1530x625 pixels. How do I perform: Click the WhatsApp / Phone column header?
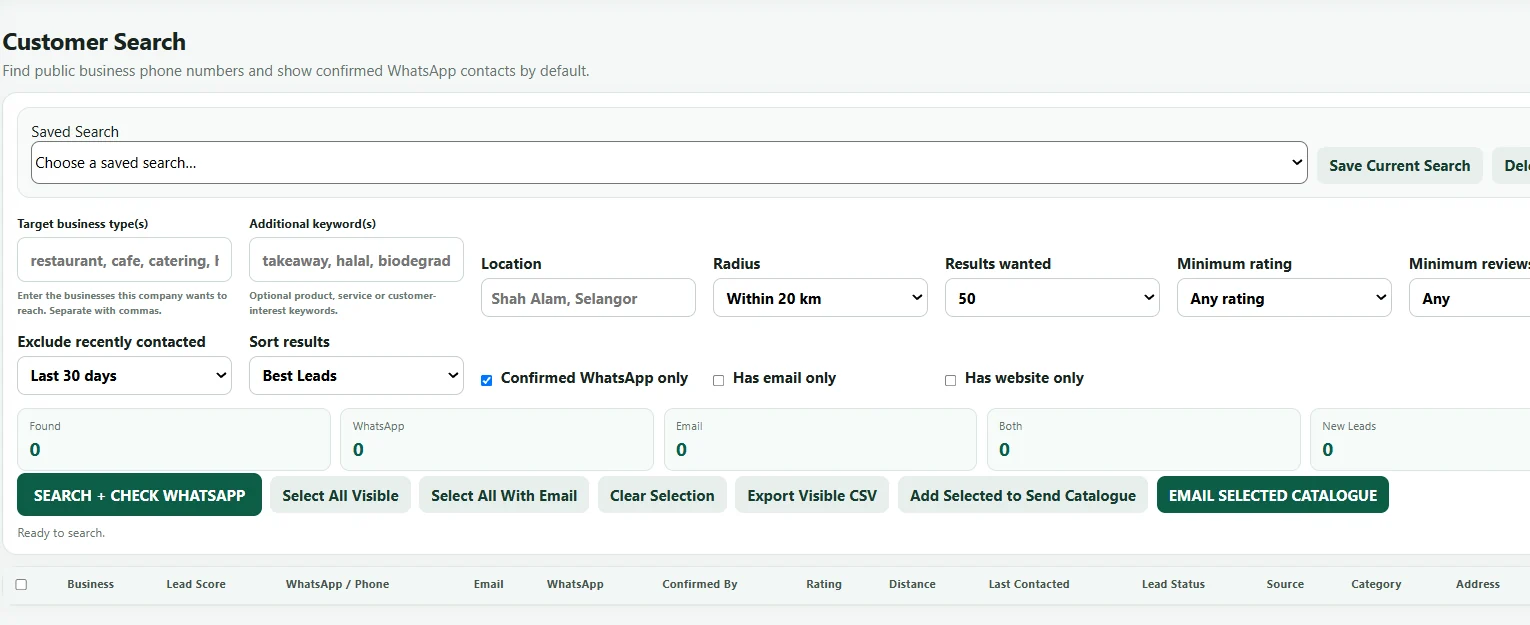tap(337, 584)
